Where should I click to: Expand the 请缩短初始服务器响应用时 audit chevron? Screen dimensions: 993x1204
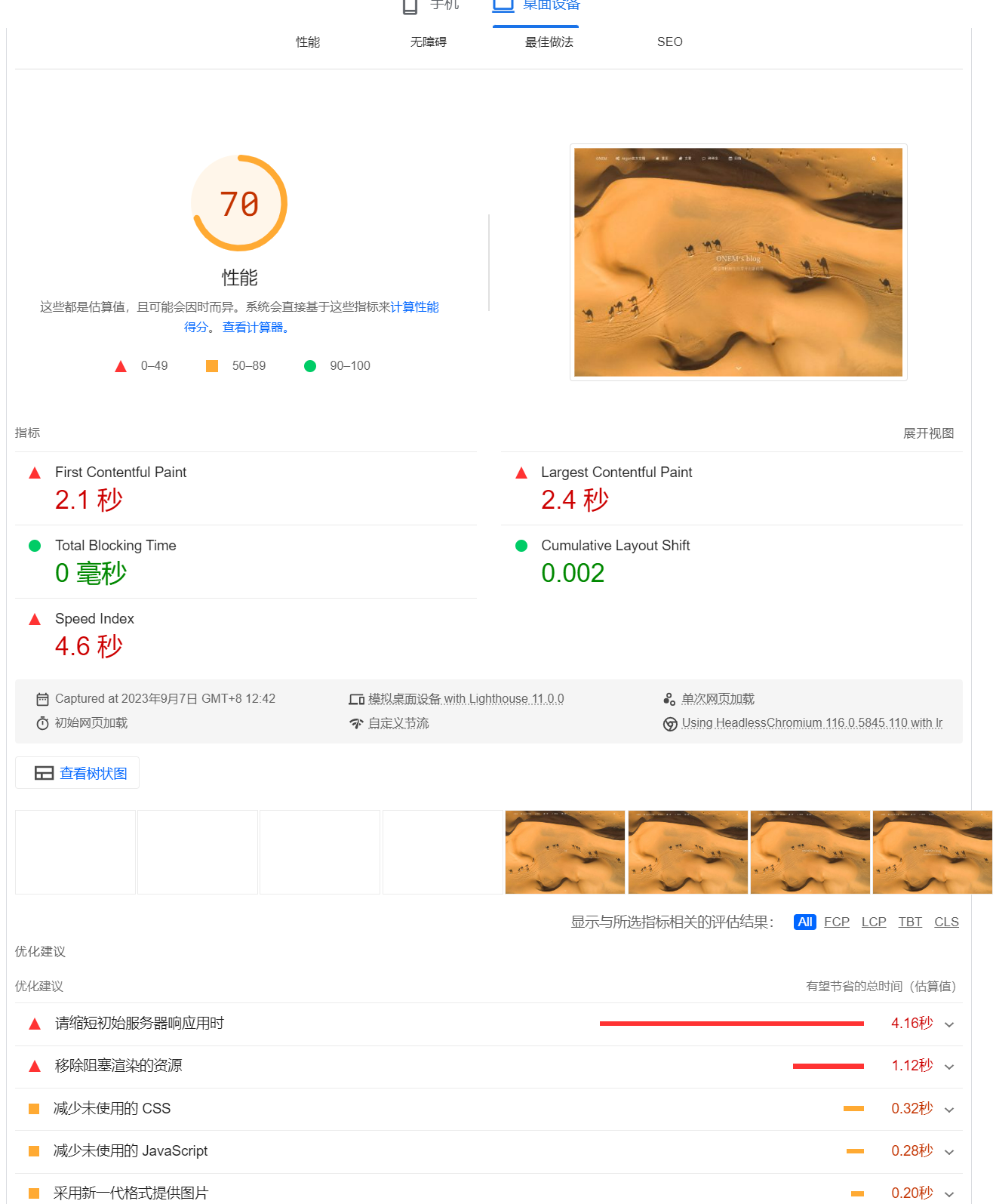coord(949,1024)
